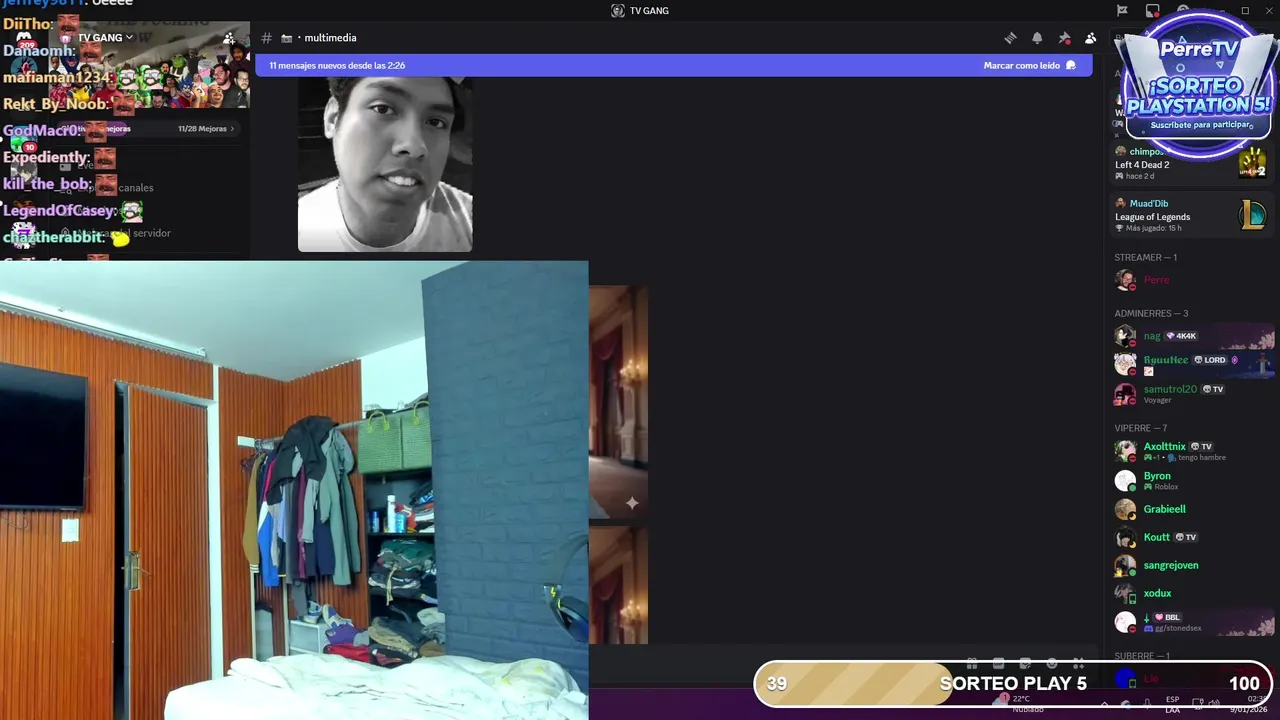Image resolution: width=1280 pixels, height=720 pixels.
Task: Open the gift icon in message bar
Action: [x=971, y=663]
